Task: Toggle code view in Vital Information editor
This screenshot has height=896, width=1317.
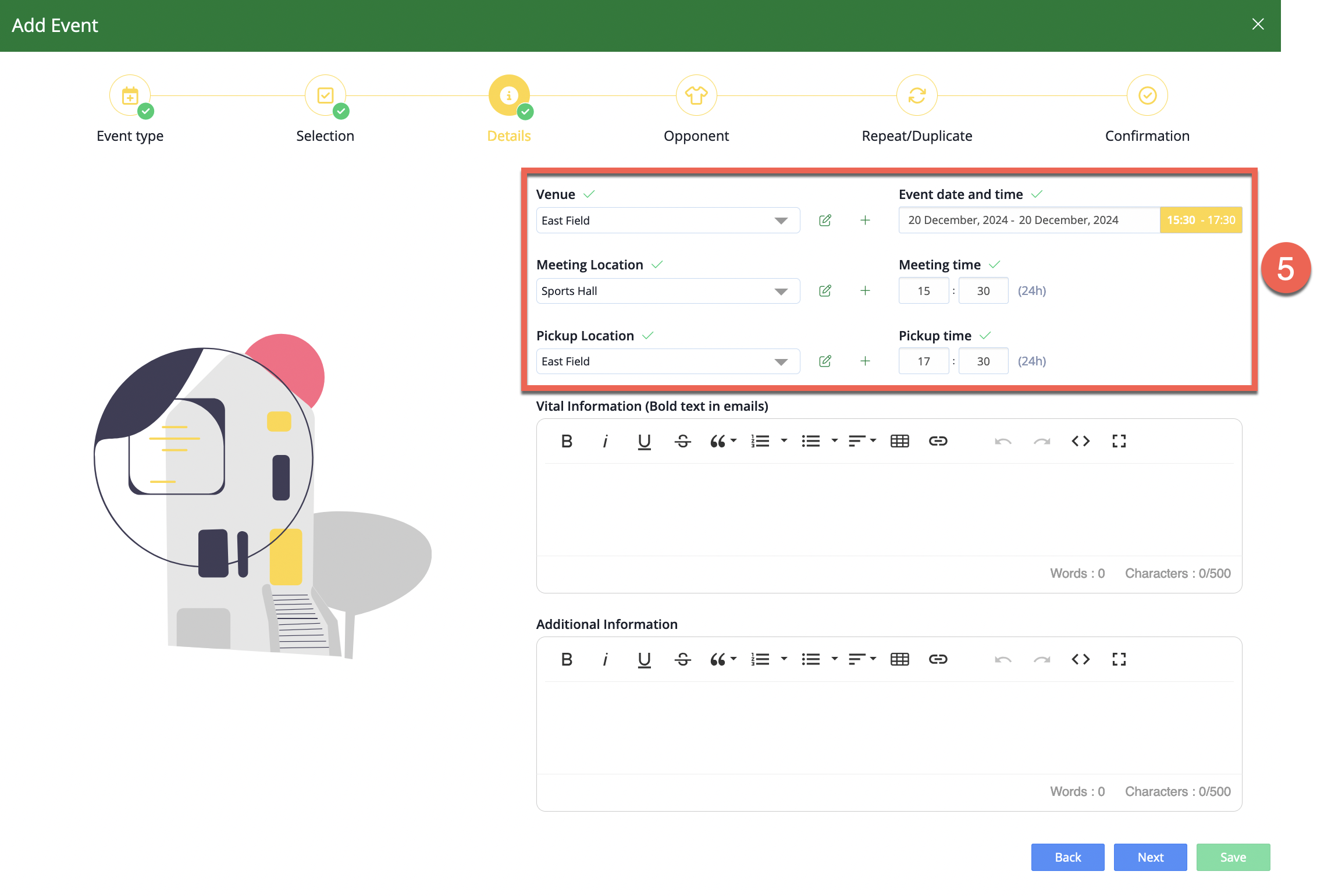Action: pos(1080,442)
